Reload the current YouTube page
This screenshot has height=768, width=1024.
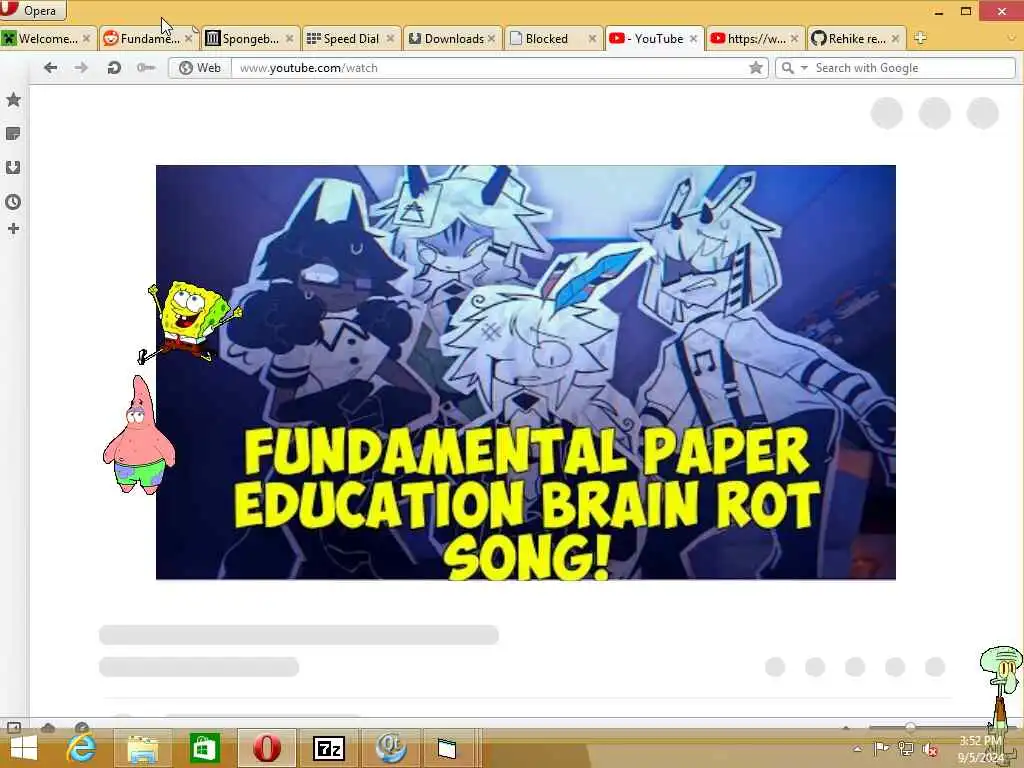pyautogui.click(x=114, y=68)
